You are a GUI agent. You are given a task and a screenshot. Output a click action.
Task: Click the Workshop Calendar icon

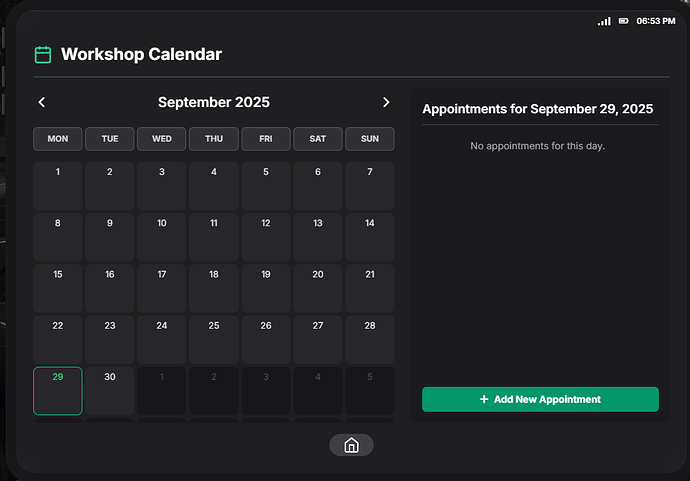[x=43, y=54]
